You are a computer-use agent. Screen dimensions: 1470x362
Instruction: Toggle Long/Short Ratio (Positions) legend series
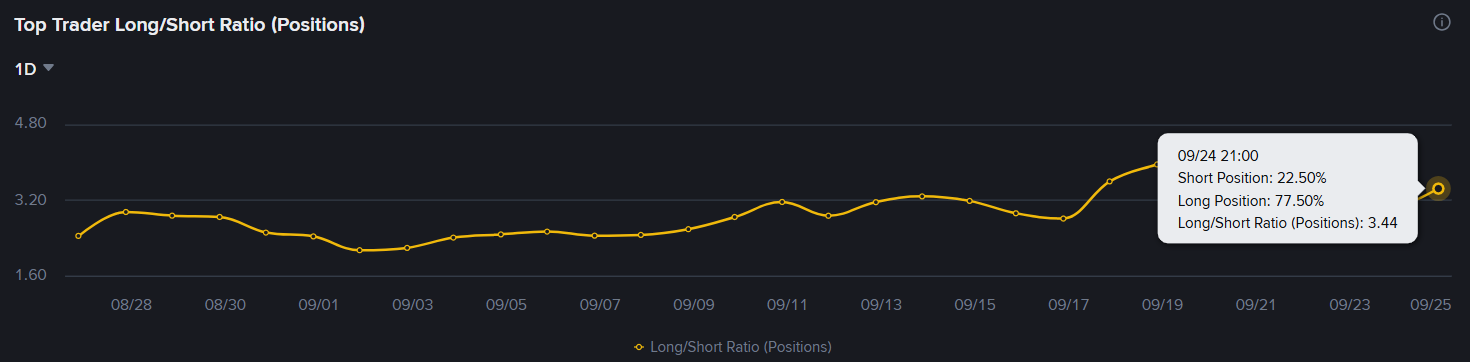pyautogui.click(x=732, y=347)
